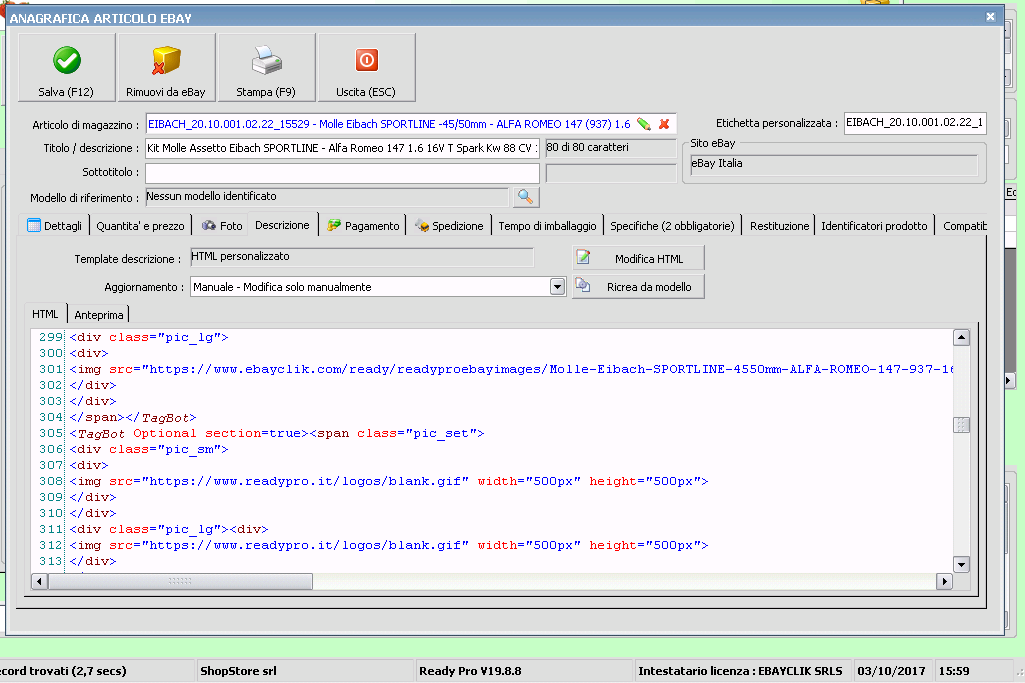1025x683 pixels.
Task: Click the Etichetta personalizzata input field
Action: click(x=915, y=123)
